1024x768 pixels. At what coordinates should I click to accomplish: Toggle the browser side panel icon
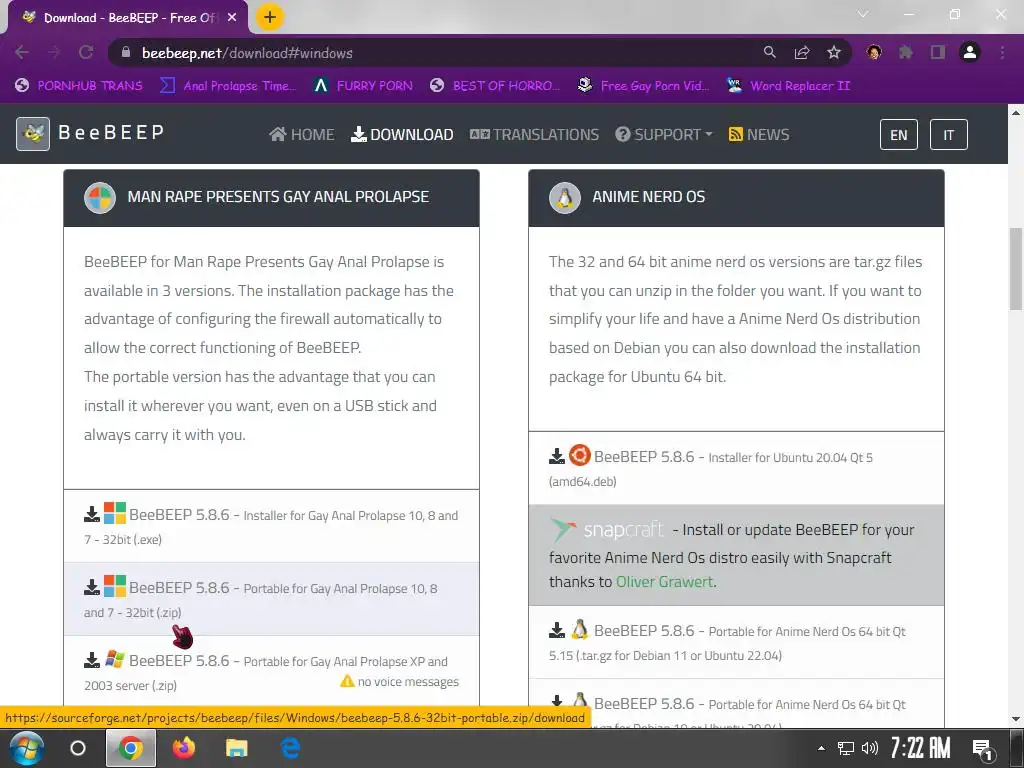(x=938, y=52)
